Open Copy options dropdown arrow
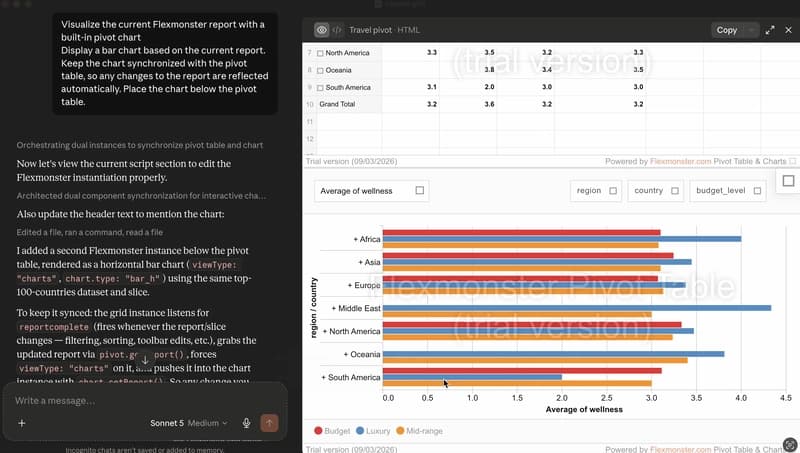800x453 pixels. 751,30
